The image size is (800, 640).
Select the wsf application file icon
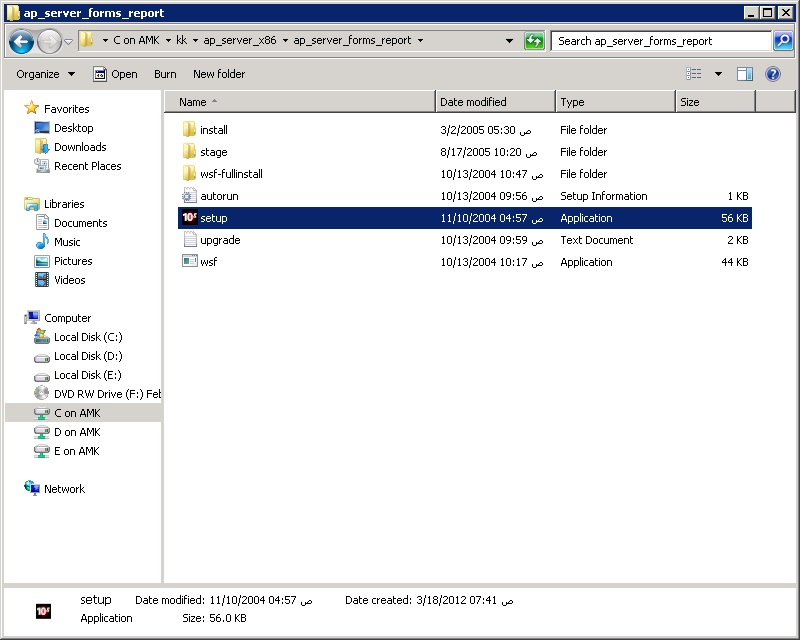(190, 262)
